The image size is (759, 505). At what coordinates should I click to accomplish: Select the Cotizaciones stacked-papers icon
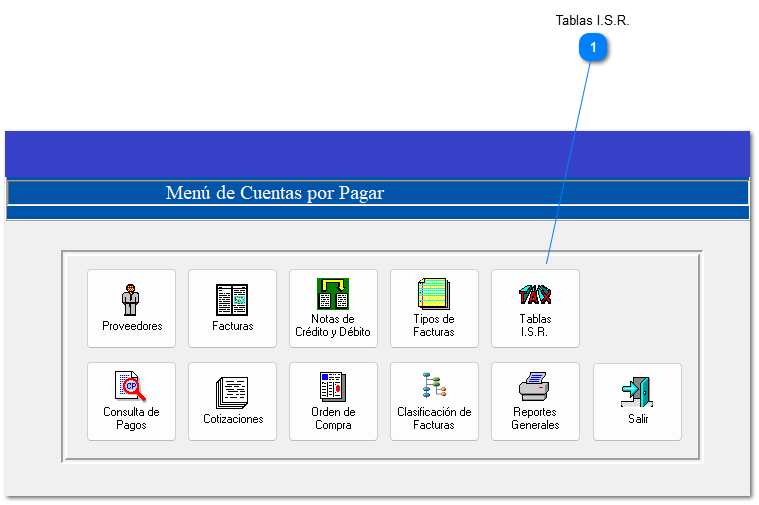point(232,392)
